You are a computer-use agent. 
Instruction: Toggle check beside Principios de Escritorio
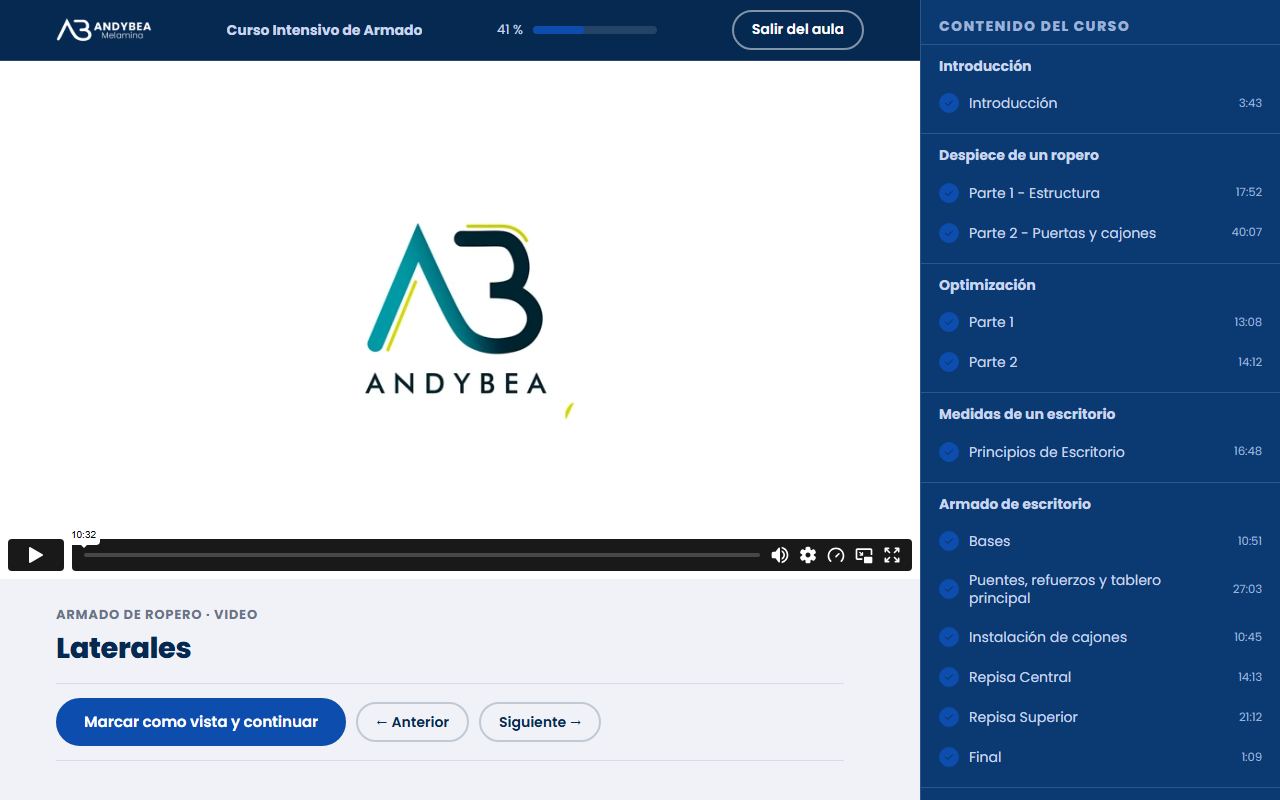949,452
